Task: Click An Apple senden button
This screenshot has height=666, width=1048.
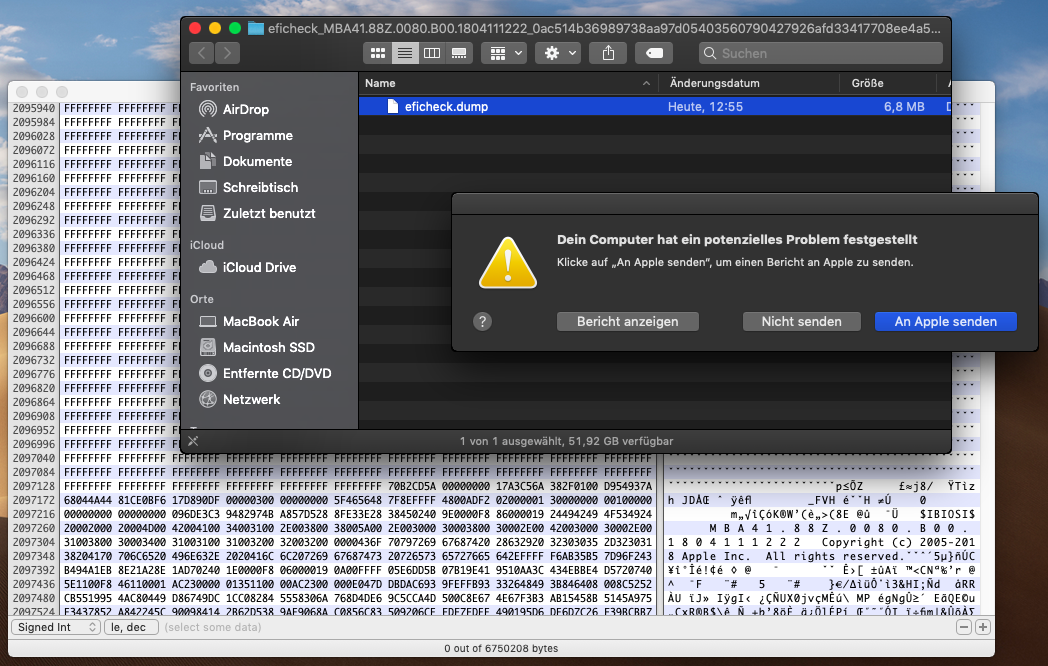Action: point(946,322)
